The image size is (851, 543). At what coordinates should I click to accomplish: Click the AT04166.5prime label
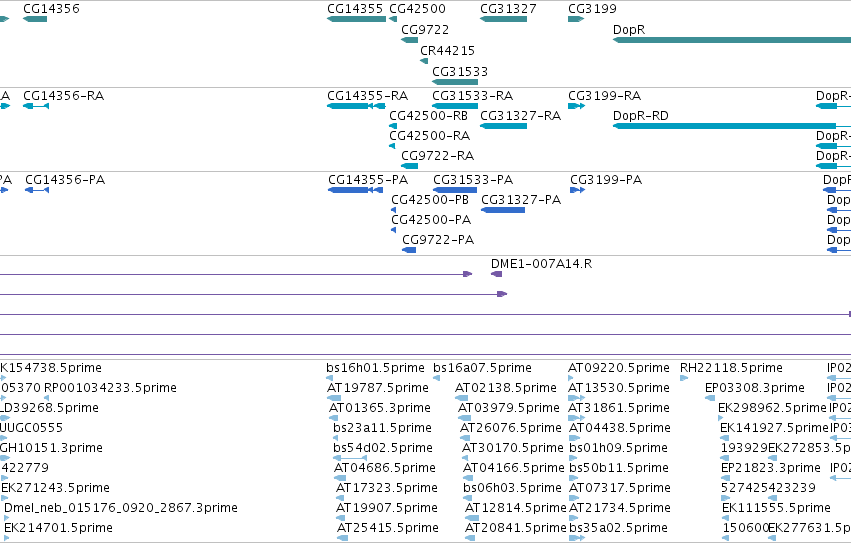coord(513,468)
